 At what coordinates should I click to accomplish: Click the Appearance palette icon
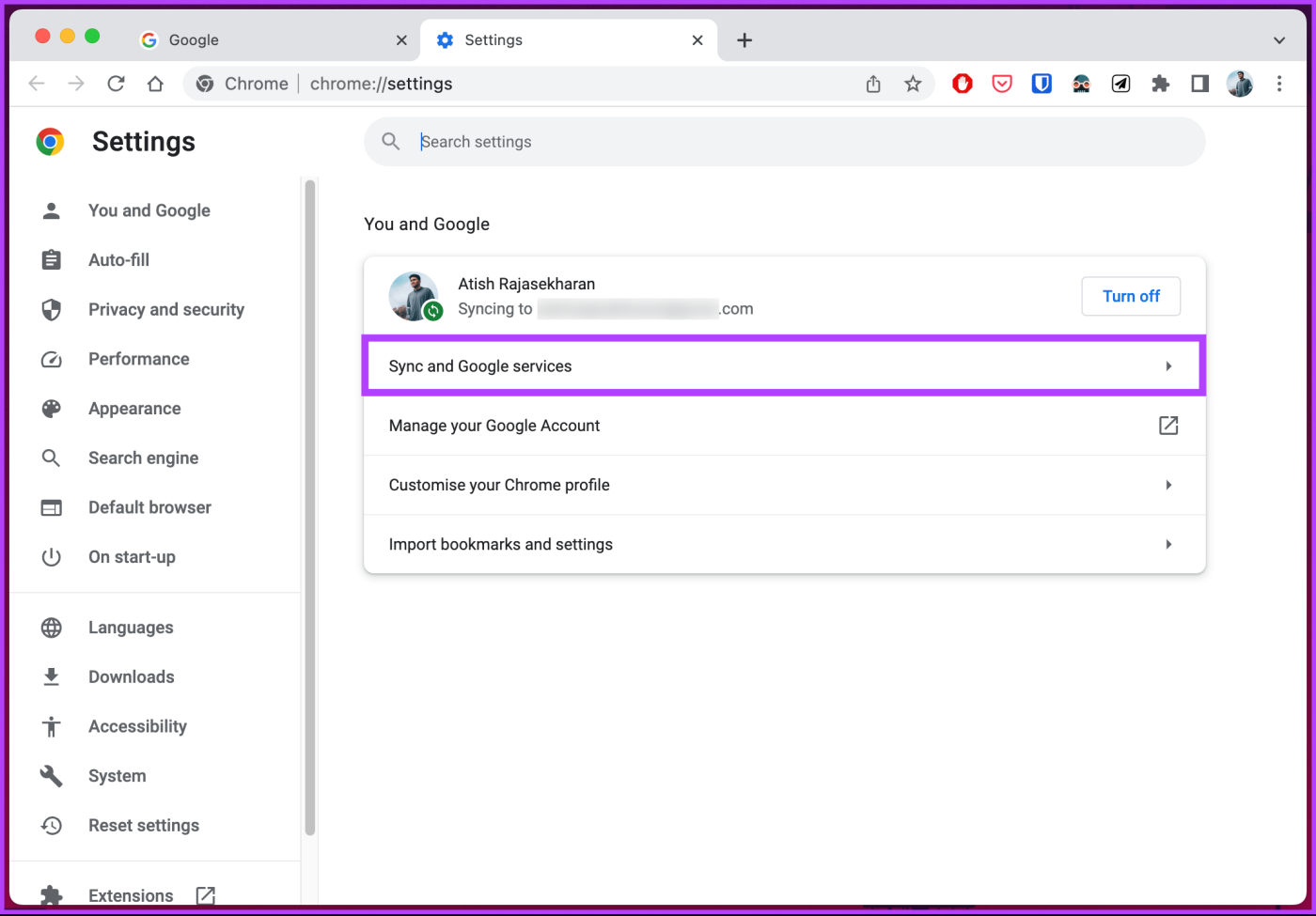tap(51, 408)
